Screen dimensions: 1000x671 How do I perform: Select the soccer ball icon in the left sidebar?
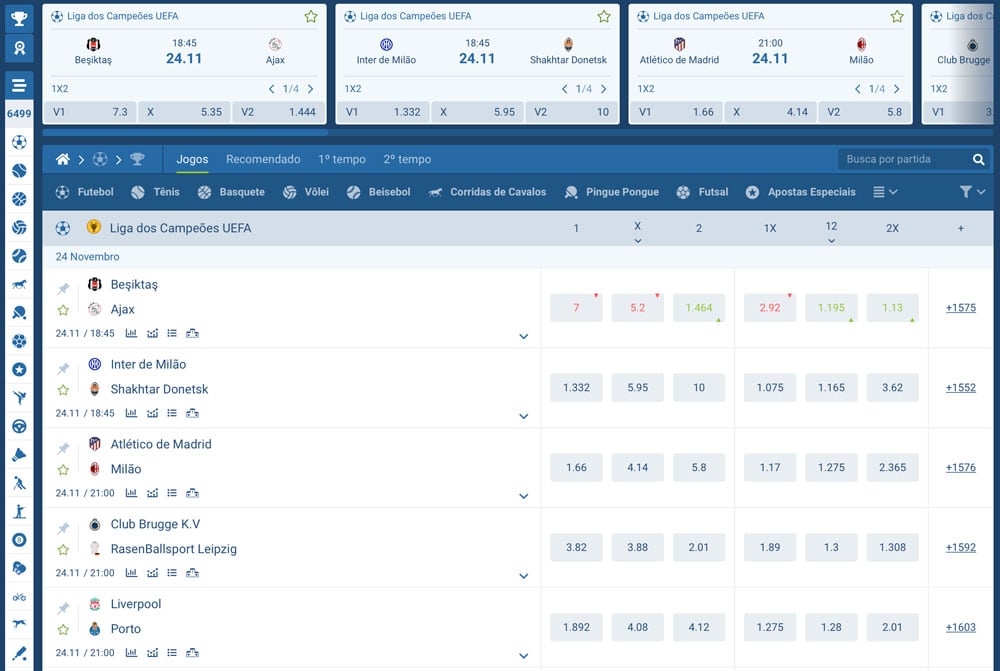(19, 142)
